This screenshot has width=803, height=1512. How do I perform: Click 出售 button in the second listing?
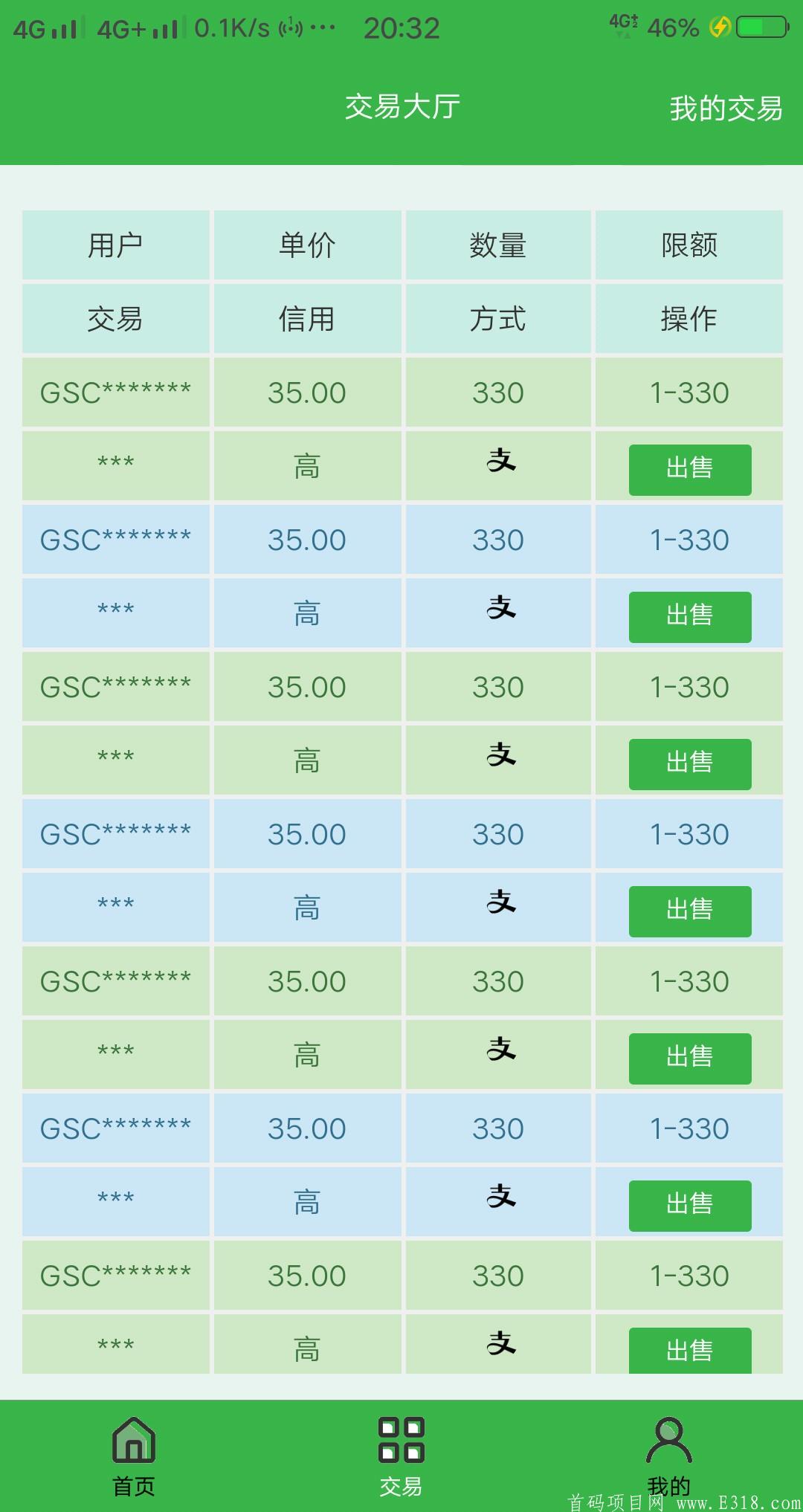pyautogui.click(x=690, y=617)
